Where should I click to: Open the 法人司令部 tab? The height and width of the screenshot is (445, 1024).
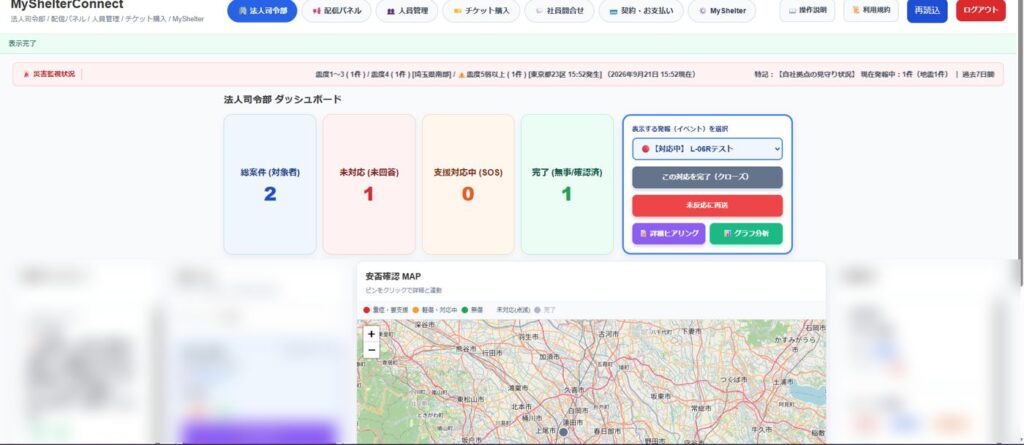click(x=262, y=10)
